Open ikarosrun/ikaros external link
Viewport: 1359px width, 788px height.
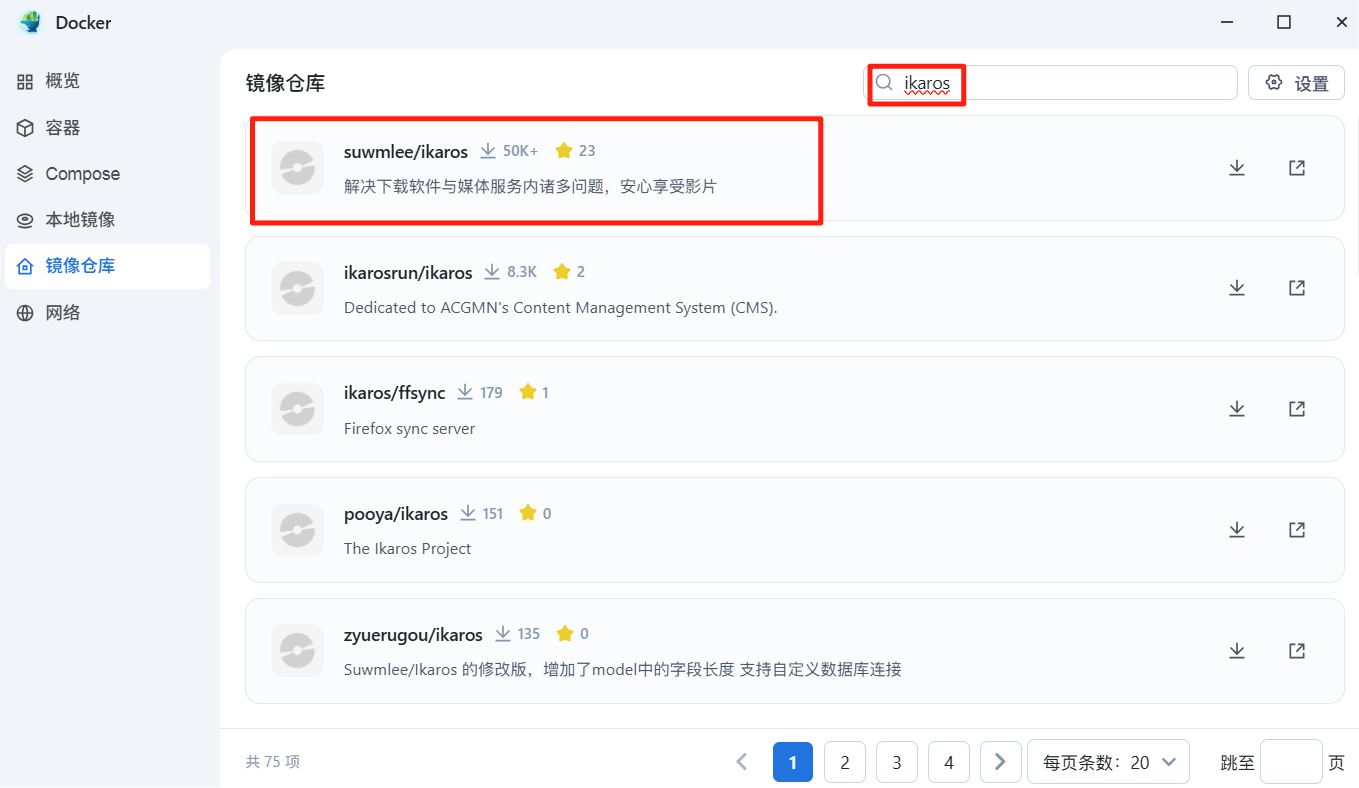coord(1297,288)
